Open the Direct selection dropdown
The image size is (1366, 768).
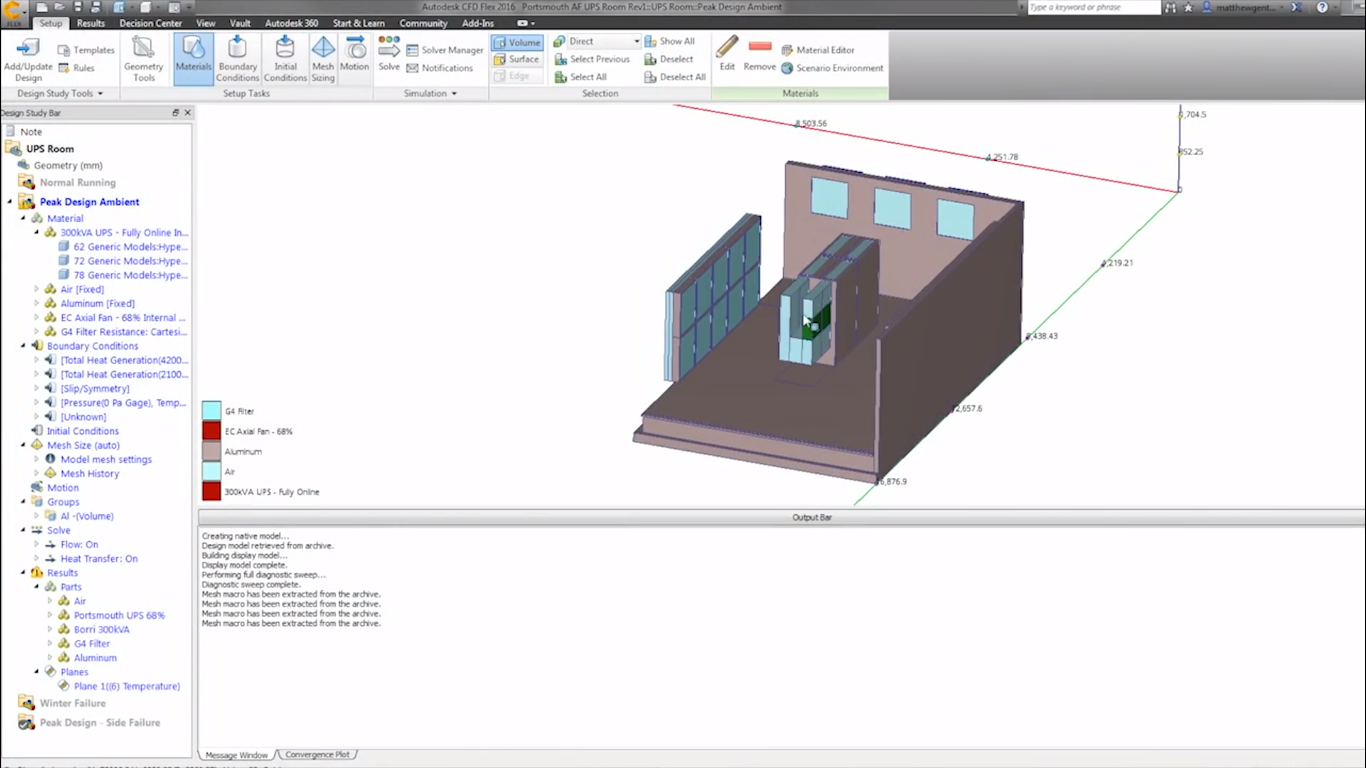click(596, 41)
